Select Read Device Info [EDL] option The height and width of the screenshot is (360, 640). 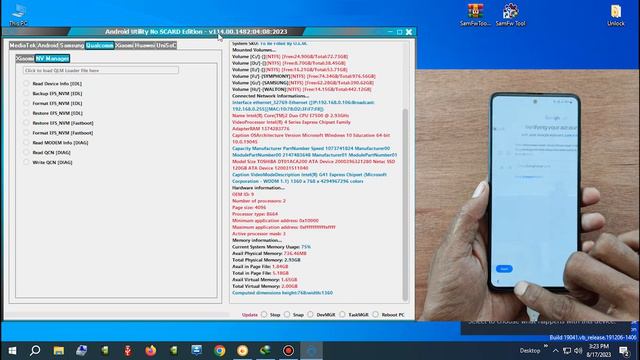[x=53, y=84]
